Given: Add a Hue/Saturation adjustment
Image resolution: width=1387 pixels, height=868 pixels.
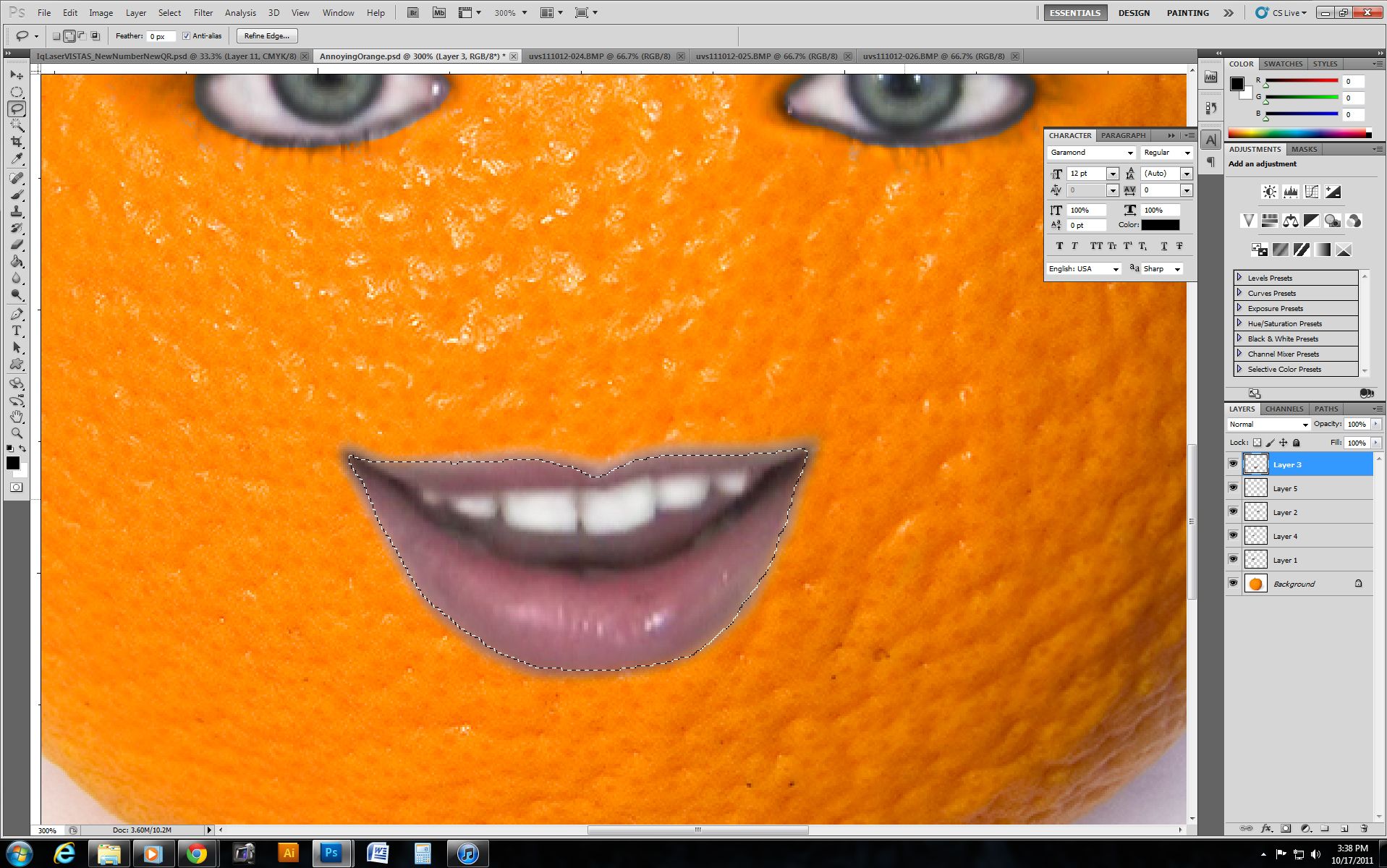Looking at the screenshot, I should point(1270,221).
